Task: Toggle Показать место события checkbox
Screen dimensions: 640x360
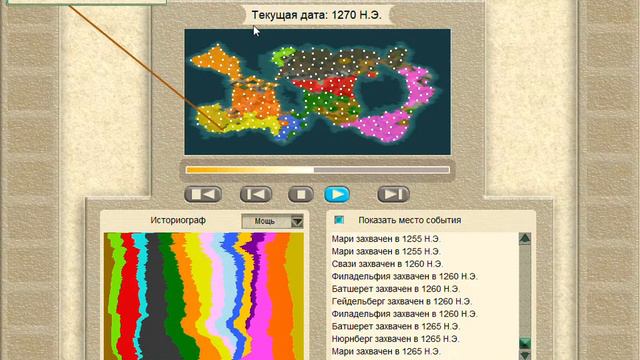Action: (339, 220)
